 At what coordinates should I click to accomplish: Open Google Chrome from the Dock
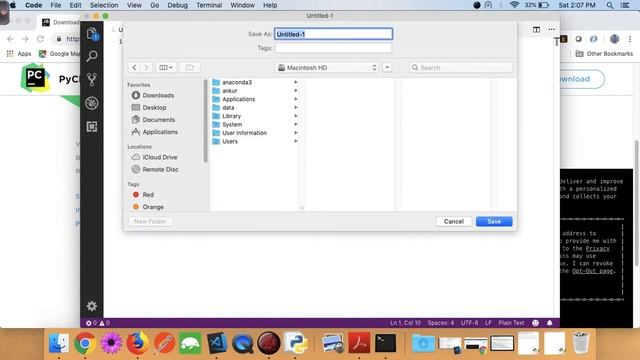coord(85,343)
